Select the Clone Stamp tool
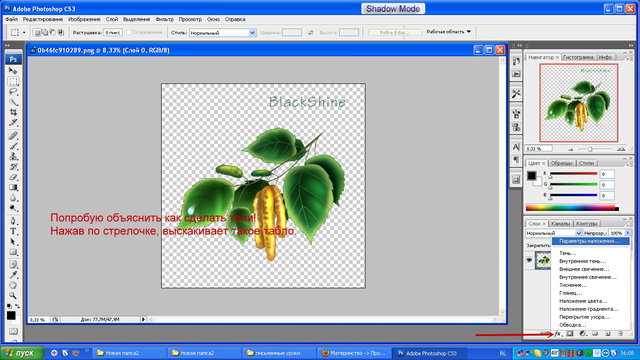The height and width of the screenshot is (360, 640). [13, 156]
